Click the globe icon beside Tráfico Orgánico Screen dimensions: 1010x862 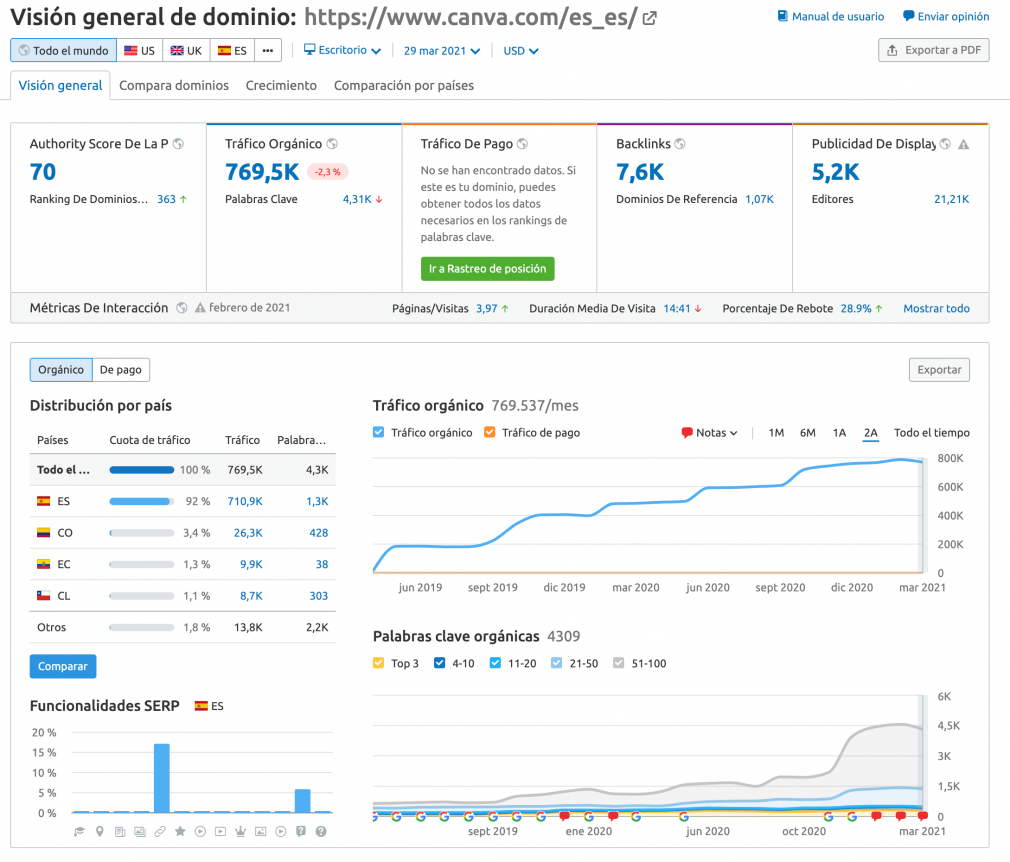(x=332, y=144)
